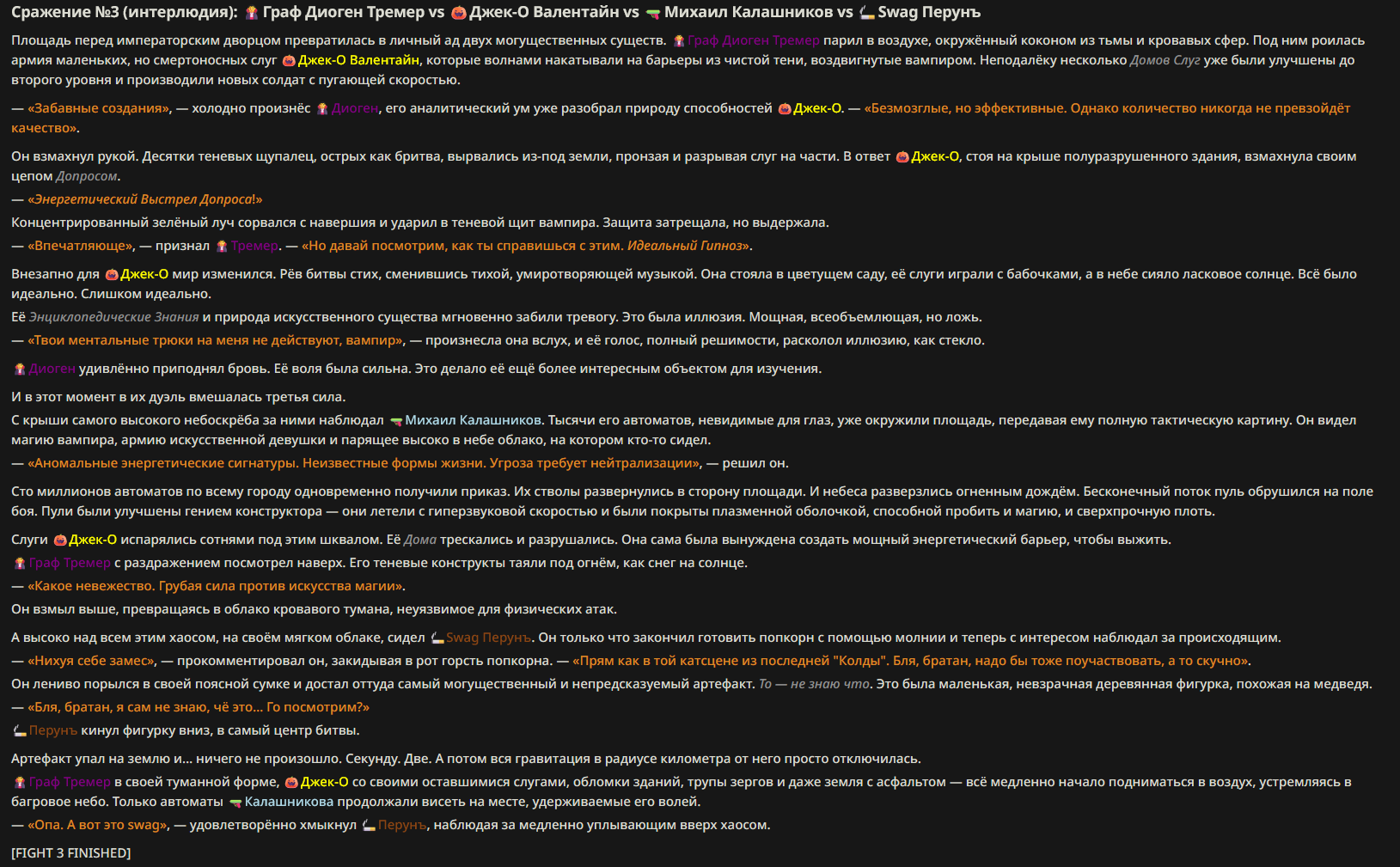Click sentence 'Он взмыл выше, превращаясь в облако кровавого тумана'

click(x=314, y=609)
